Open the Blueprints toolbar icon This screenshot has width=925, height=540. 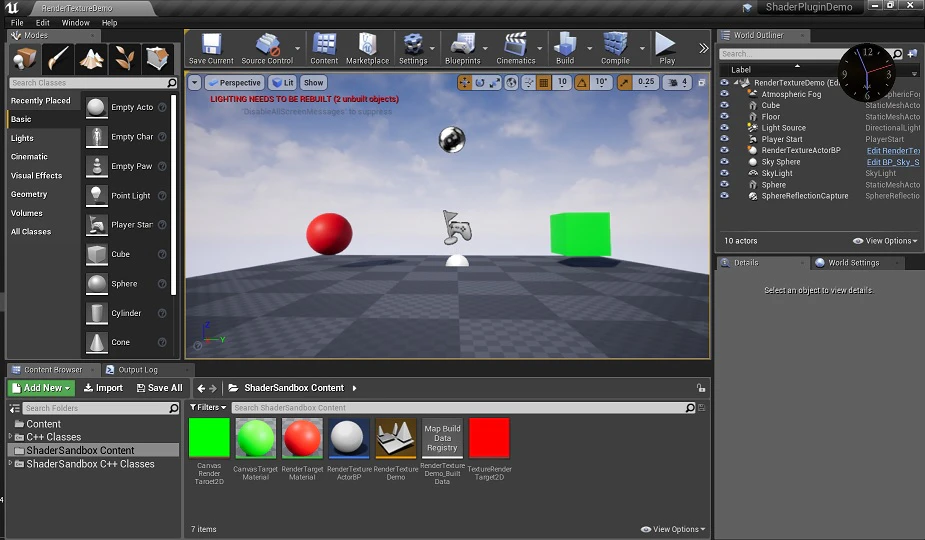(x=462, y=48)
